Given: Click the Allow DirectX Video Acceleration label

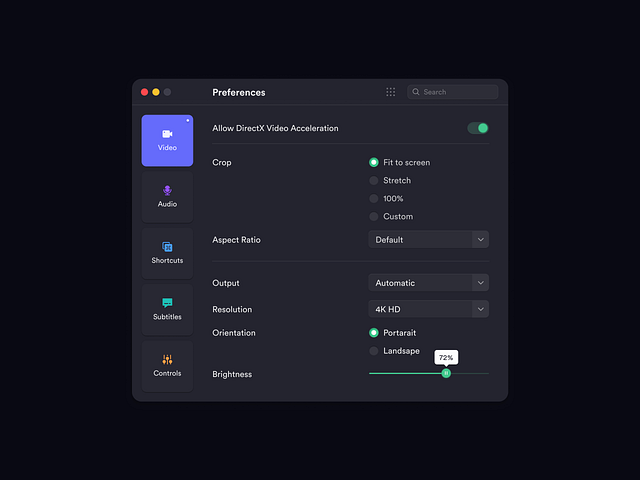Looking at the screenshot, I should point(276,128).
